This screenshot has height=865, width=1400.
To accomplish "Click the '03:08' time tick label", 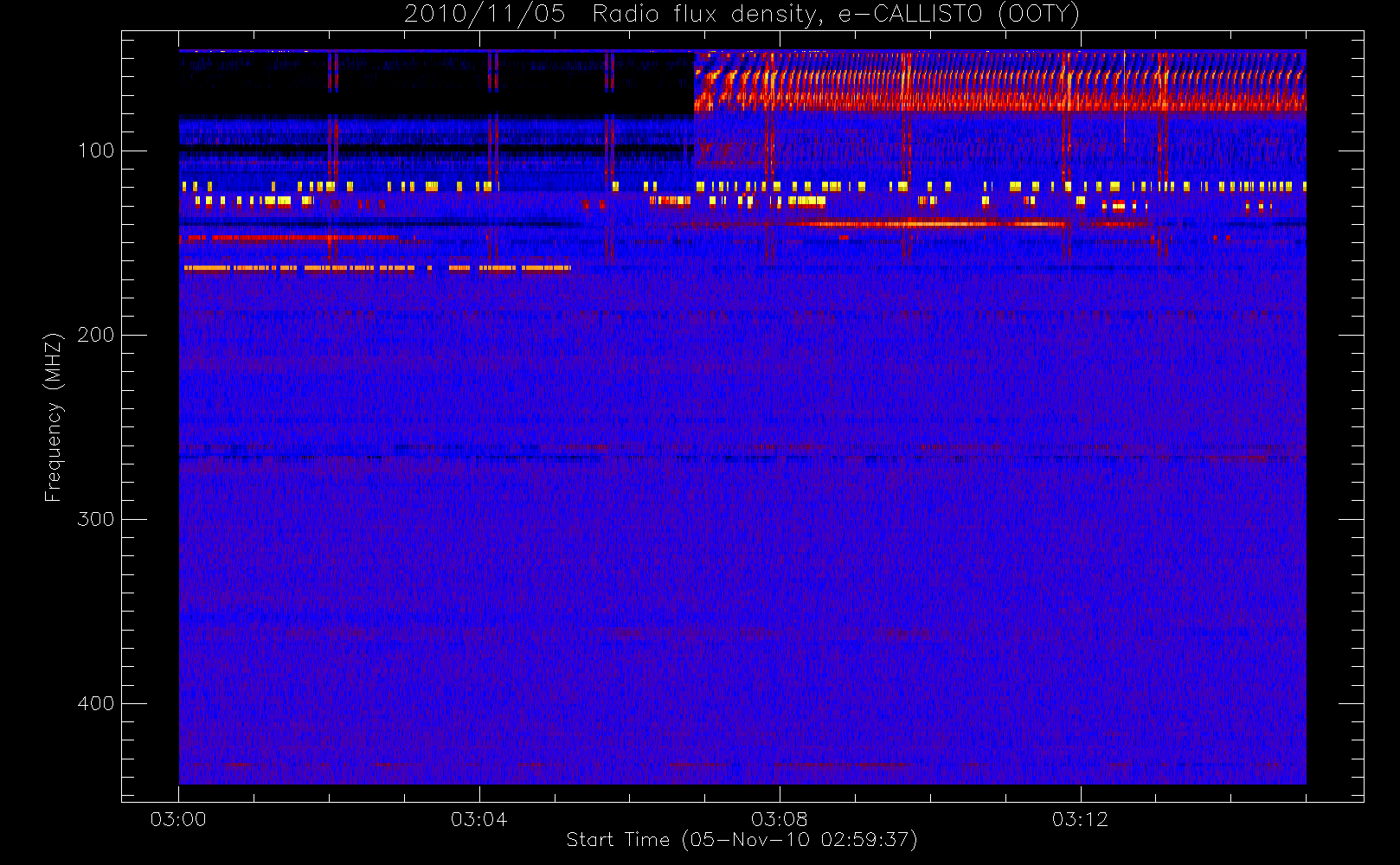I will [780, 819].
